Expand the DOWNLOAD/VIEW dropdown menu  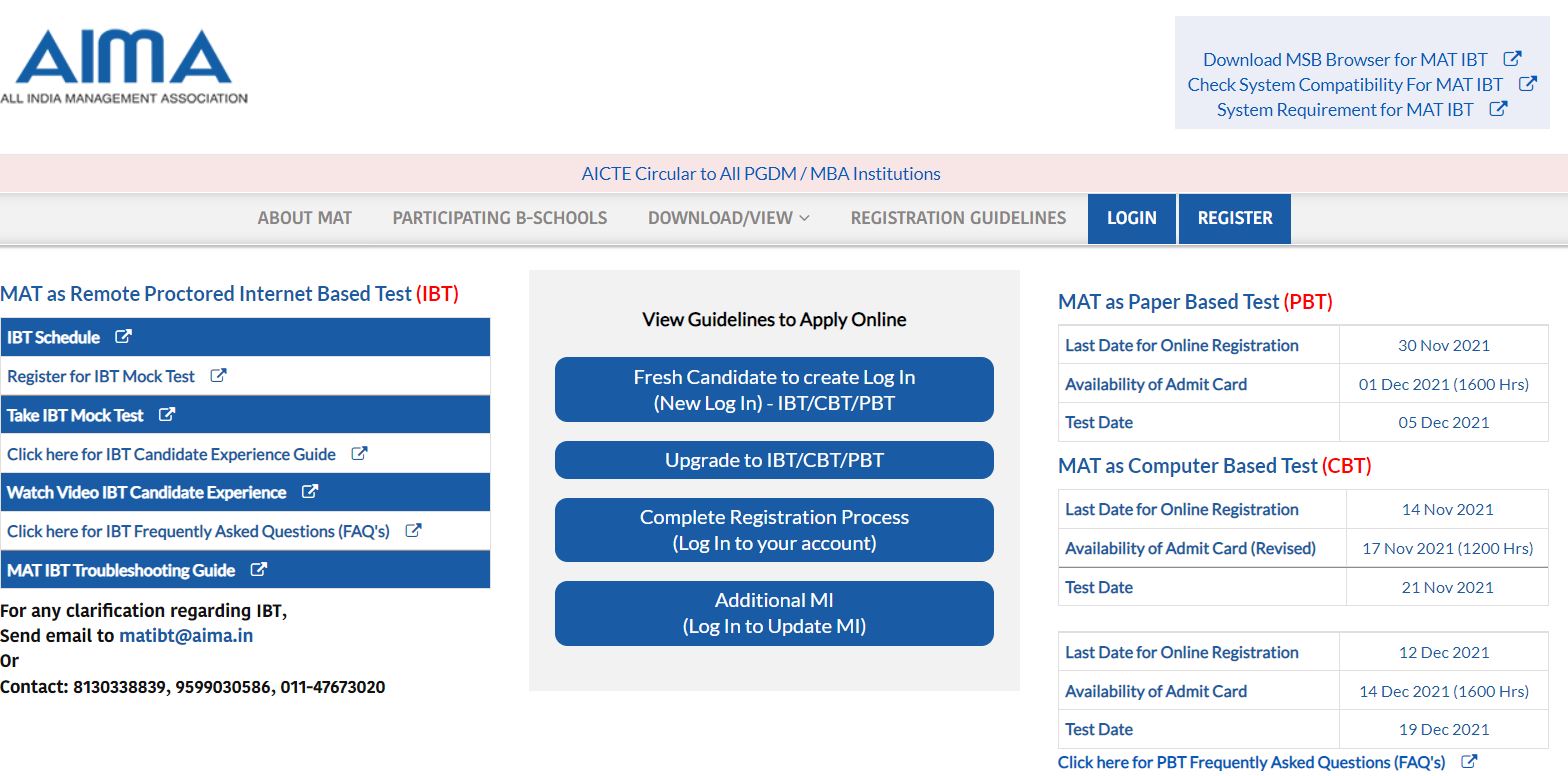728,218
